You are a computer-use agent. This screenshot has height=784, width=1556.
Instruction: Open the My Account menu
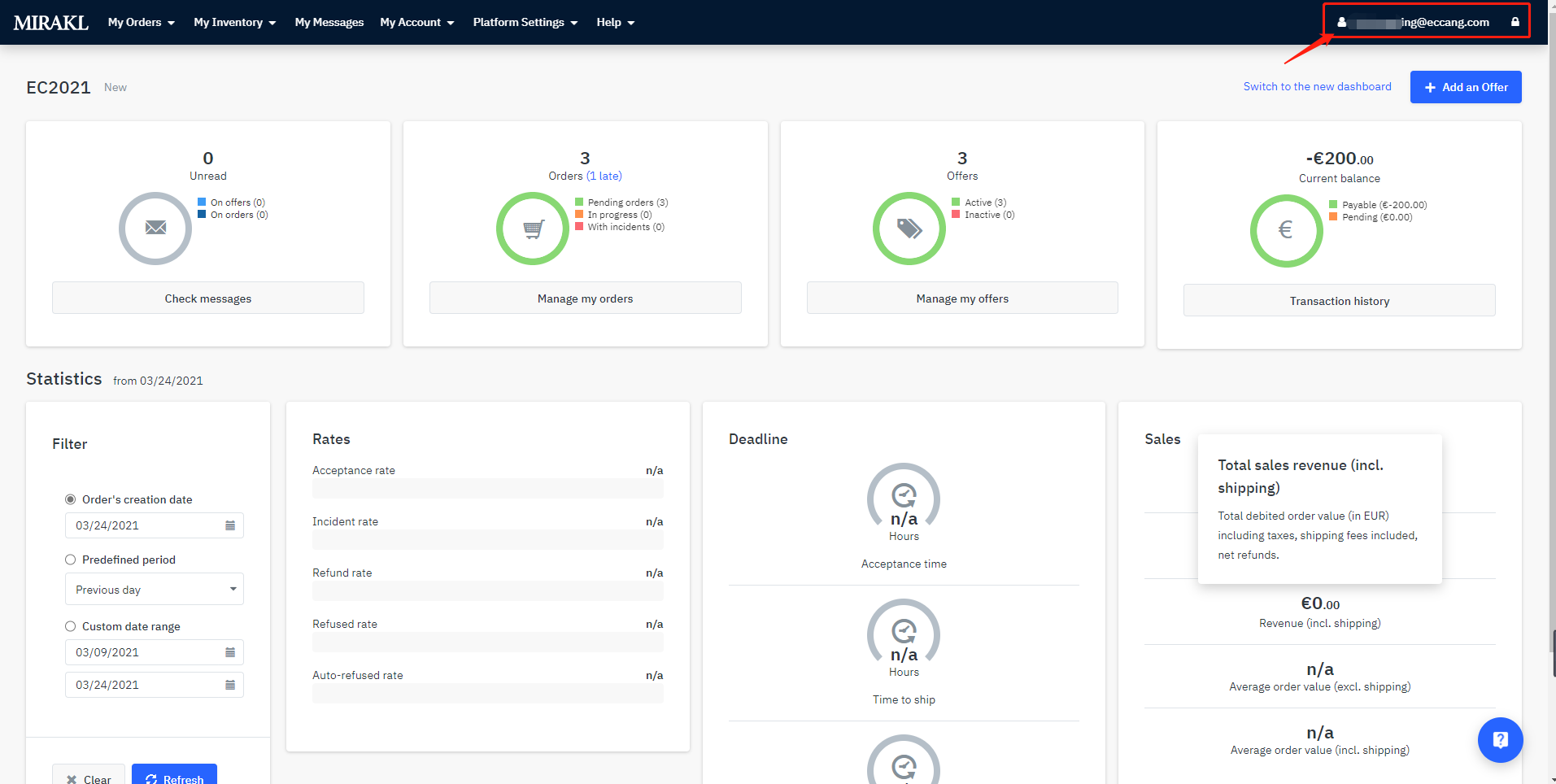tap(417, 23)
